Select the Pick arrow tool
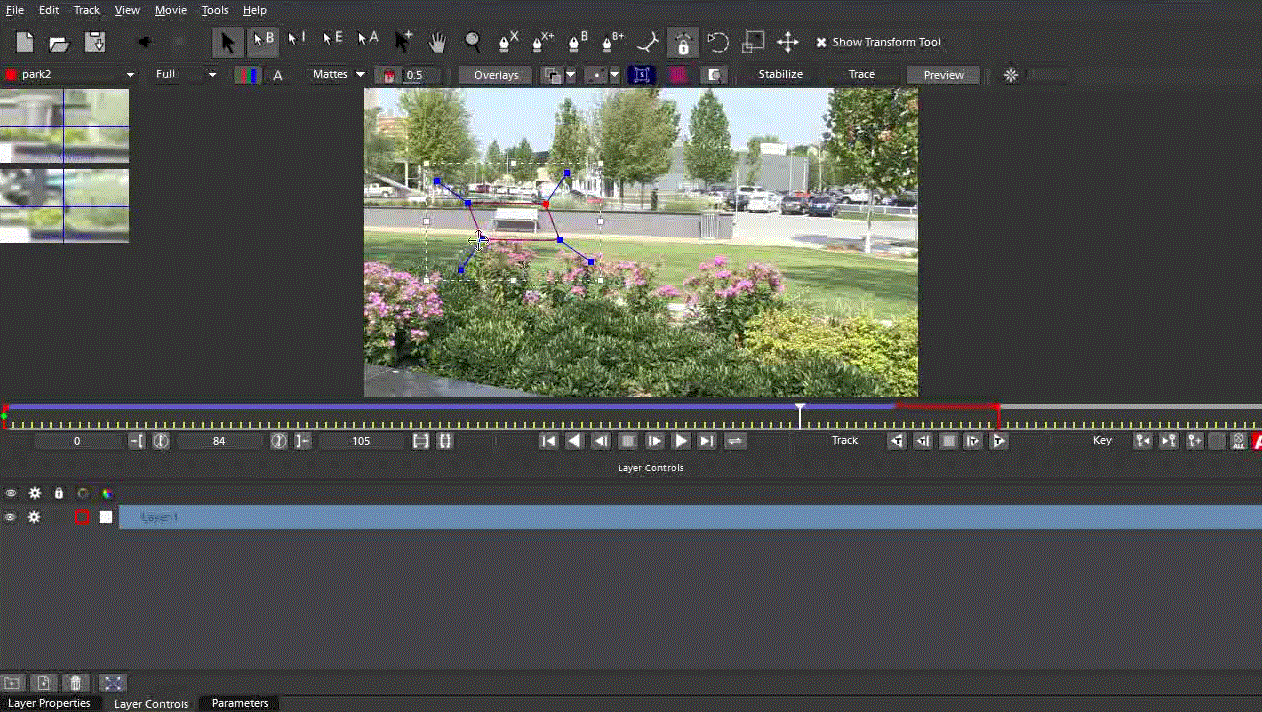Screen dimensions: 1262x712 227,42
